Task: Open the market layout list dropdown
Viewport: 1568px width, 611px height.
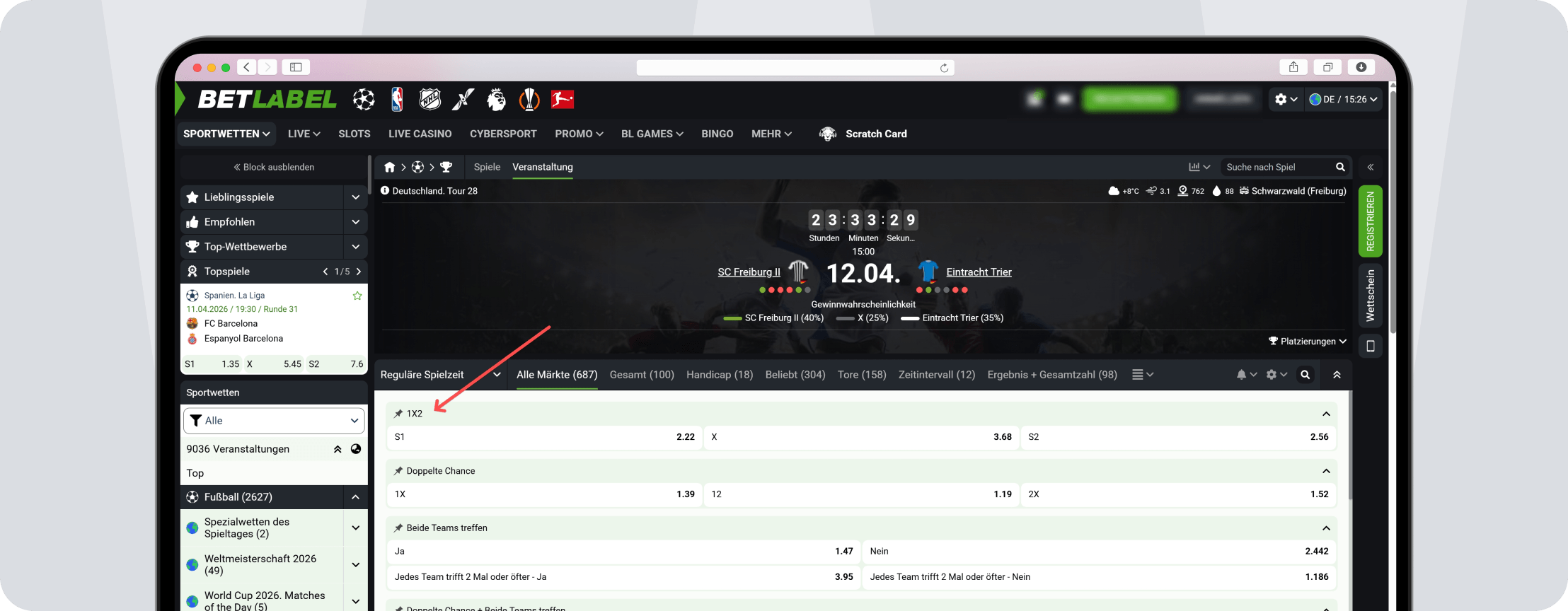Action: tap(1143, 375)
